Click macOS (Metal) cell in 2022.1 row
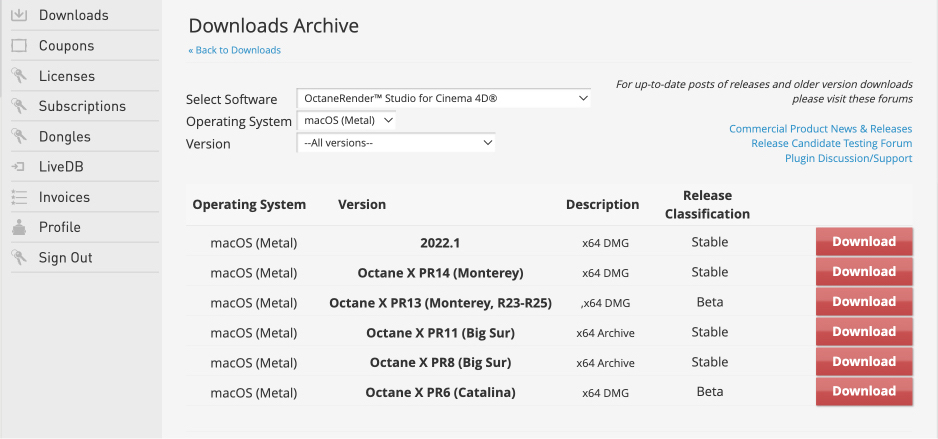The height and width of the screenshot is (439, 938). click(x=254, y=243)
